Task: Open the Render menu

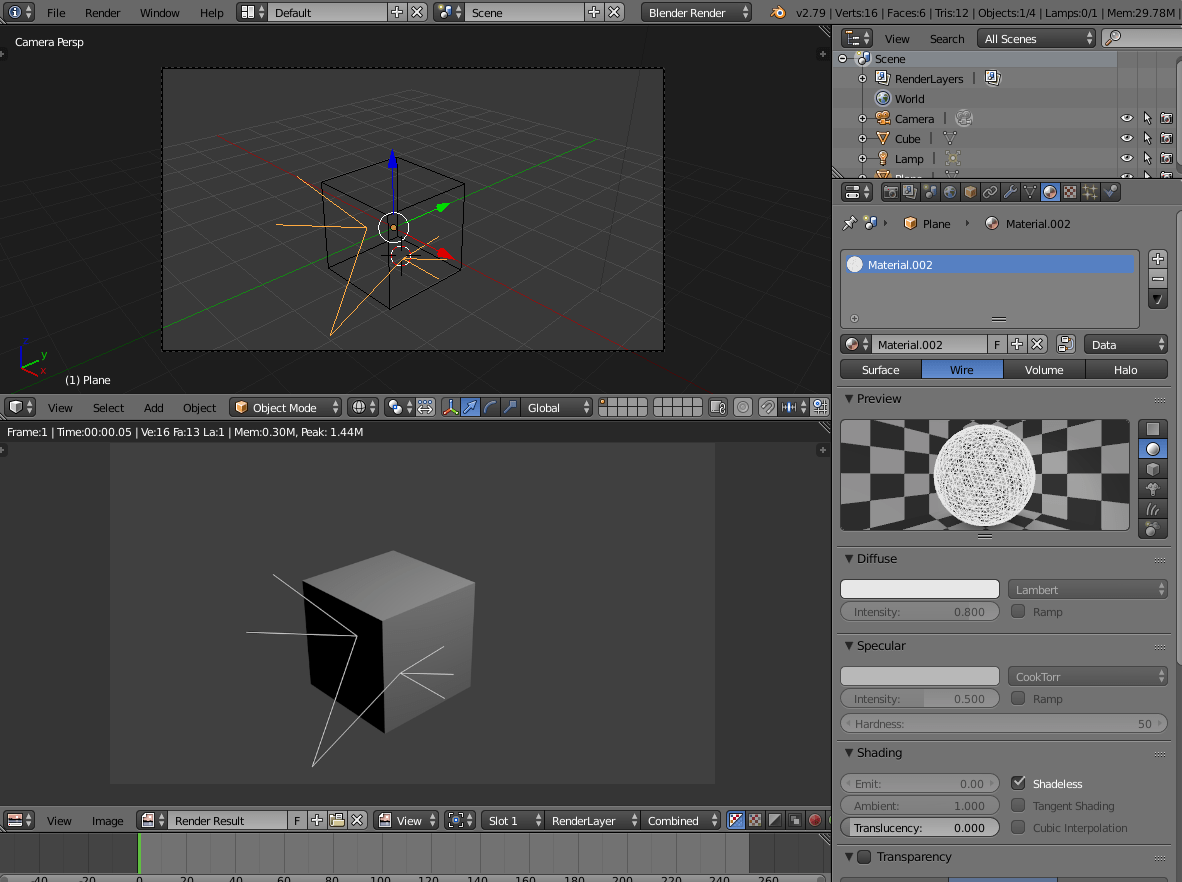Action: (102, 12)
